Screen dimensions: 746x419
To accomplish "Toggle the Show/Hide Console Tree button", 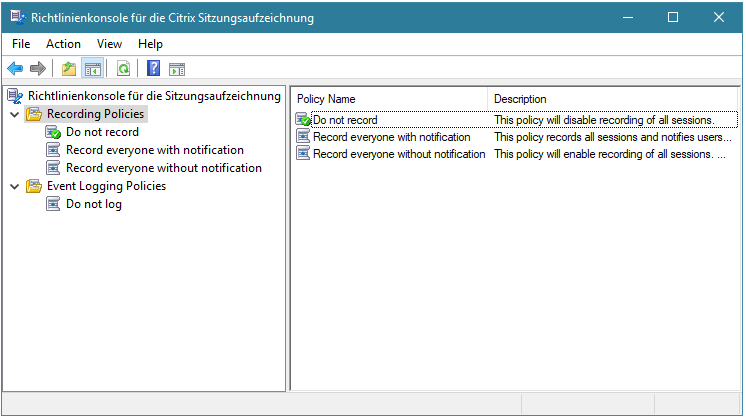I will pos(92,69).
